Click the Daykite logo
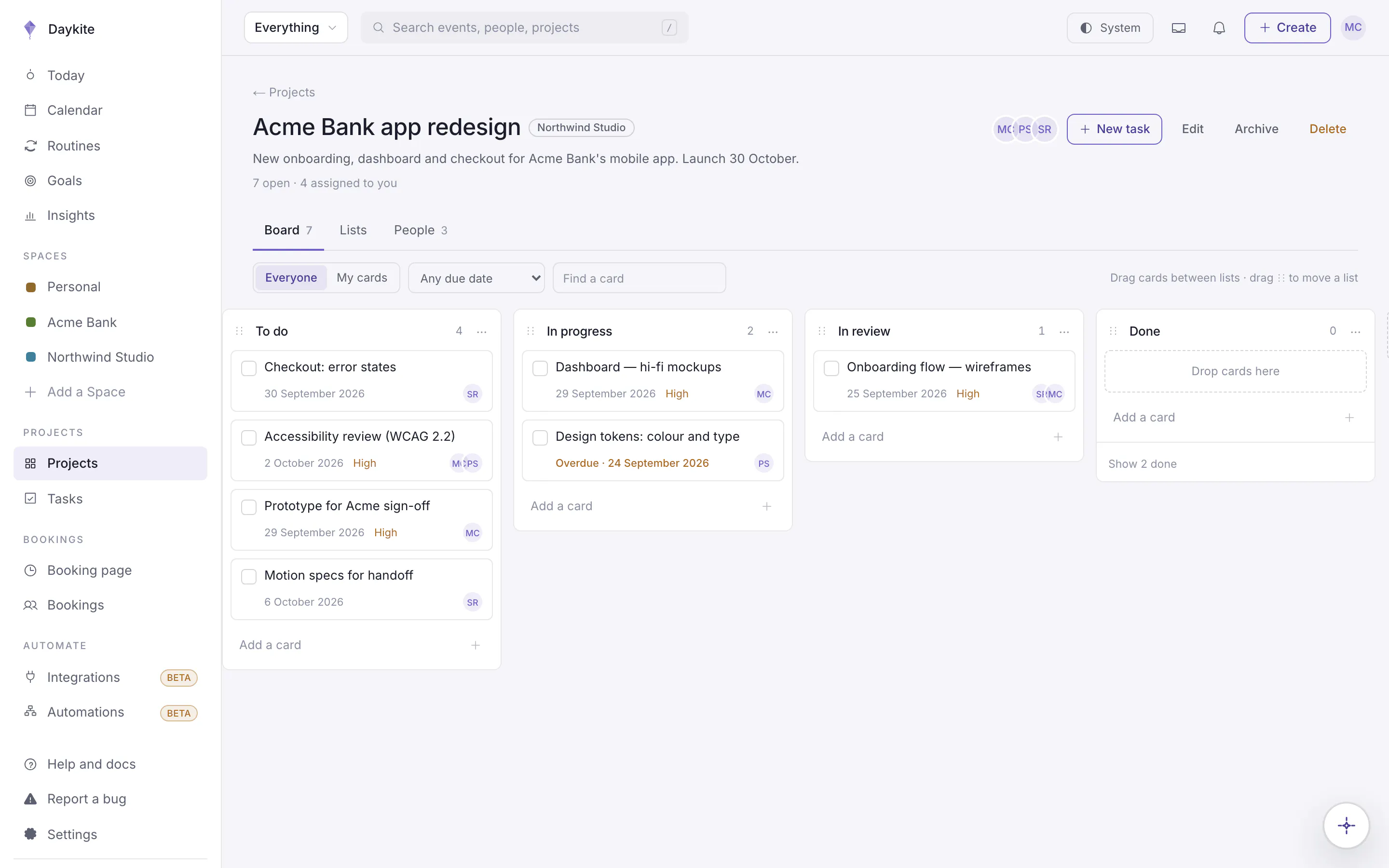 click(30, 29)
